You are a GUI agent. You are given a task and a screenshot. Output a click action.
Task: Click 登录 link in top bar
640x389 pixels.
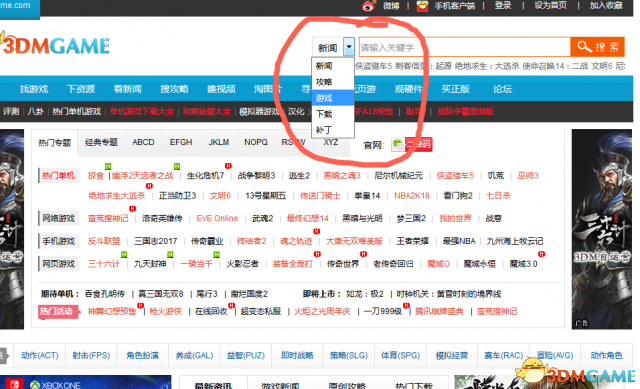pos(503,5)
